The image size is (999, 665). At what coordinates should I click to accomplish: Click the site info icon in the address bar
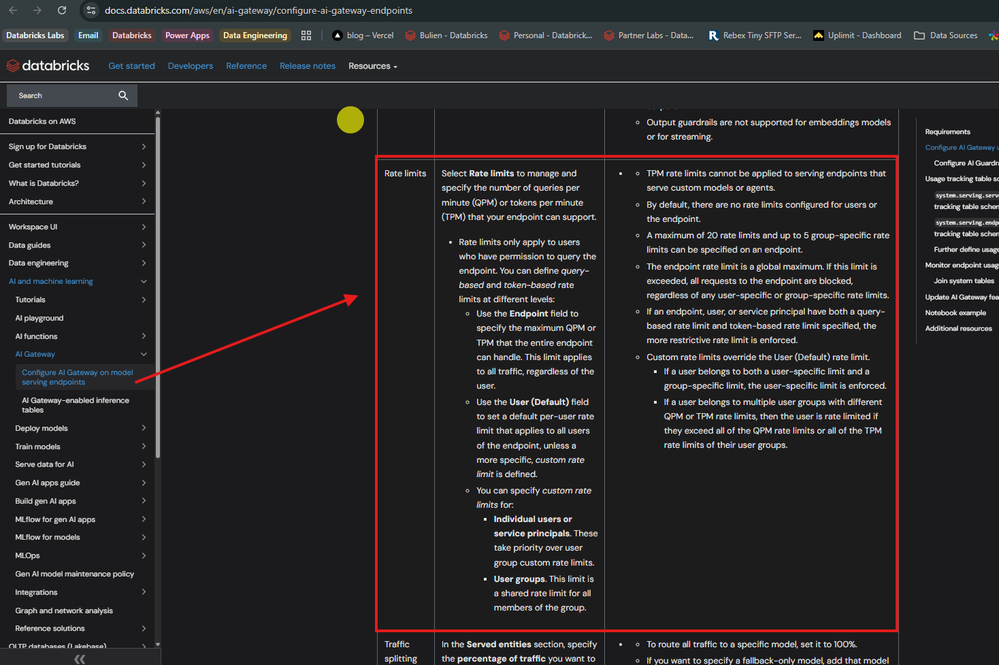[x=92, y=10]
